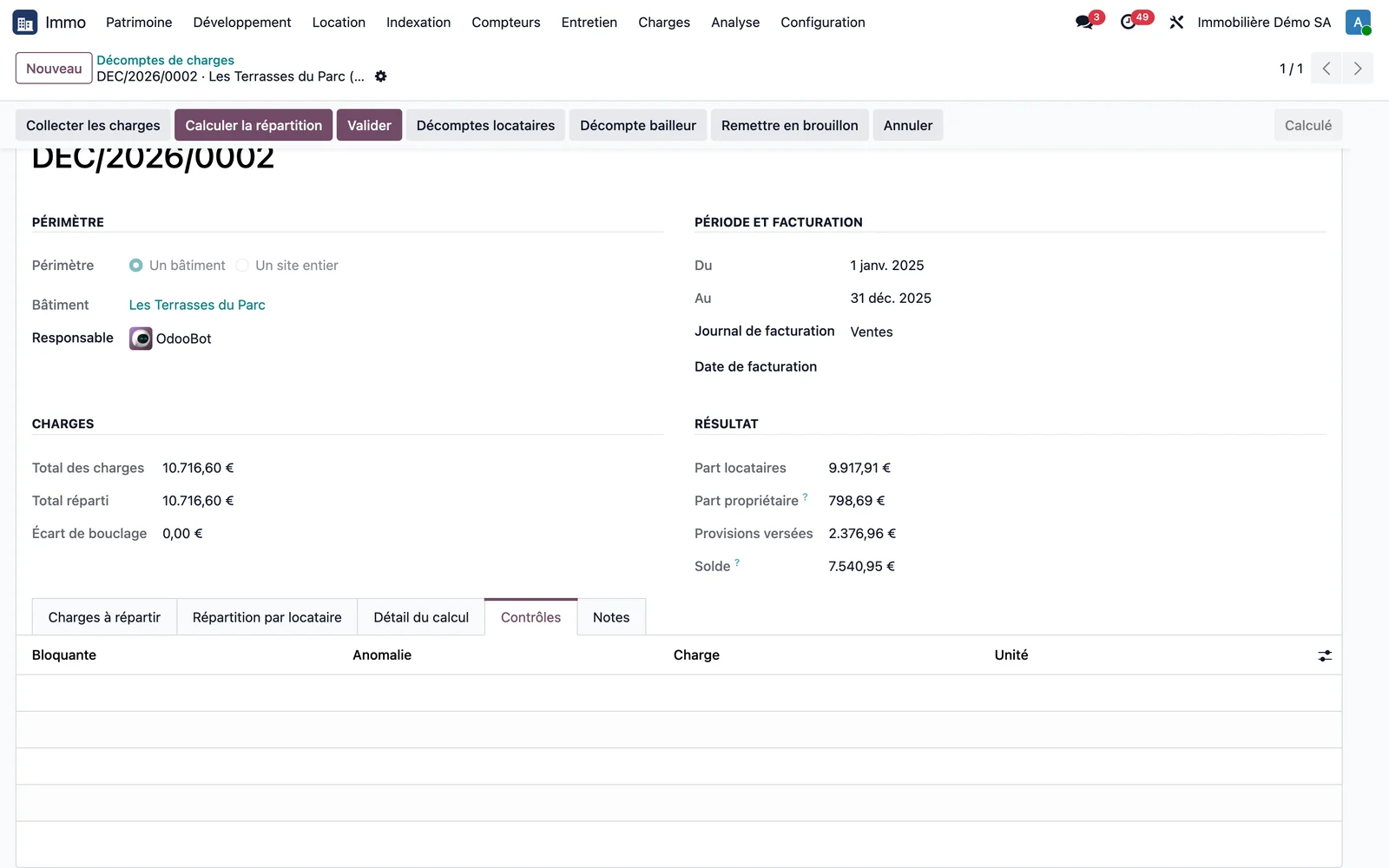This screenshot has width=1389, height=868.
Task: Open the conversations messages icon
Action: pos(1084,23)
